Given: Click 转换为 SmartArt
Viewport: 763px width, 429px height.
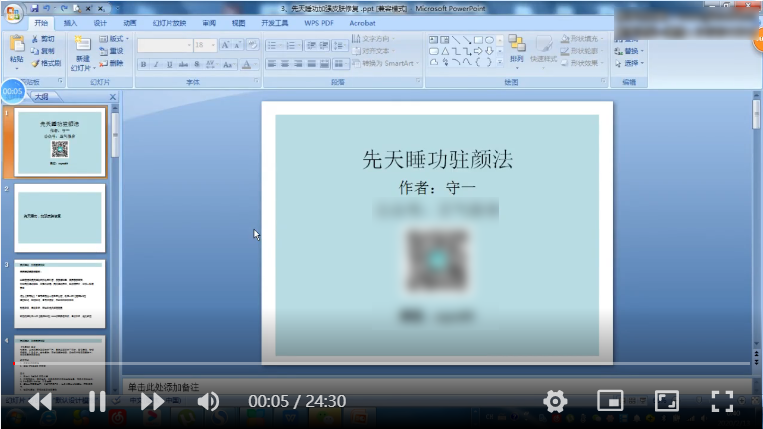Looking at the screenshot, I should pos(386,63).
